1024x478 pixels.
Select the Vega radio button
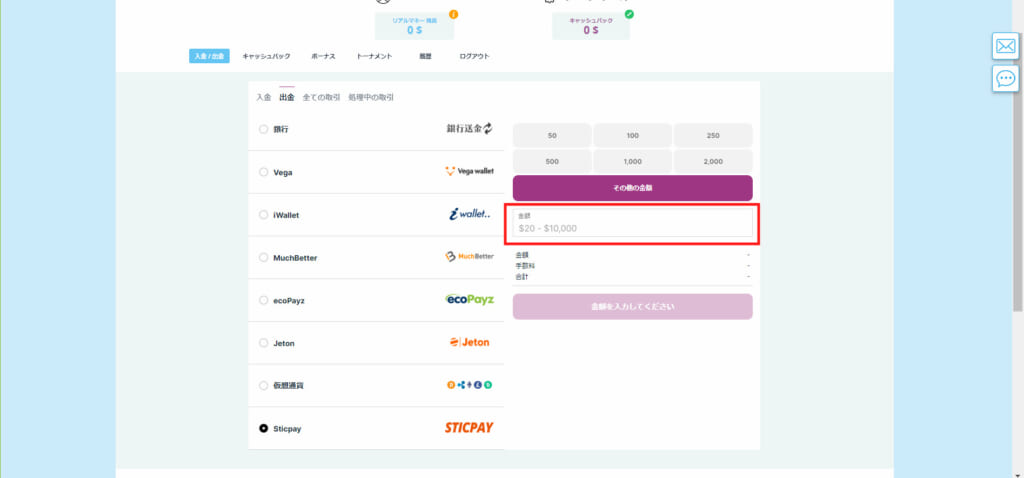point(263,172)
